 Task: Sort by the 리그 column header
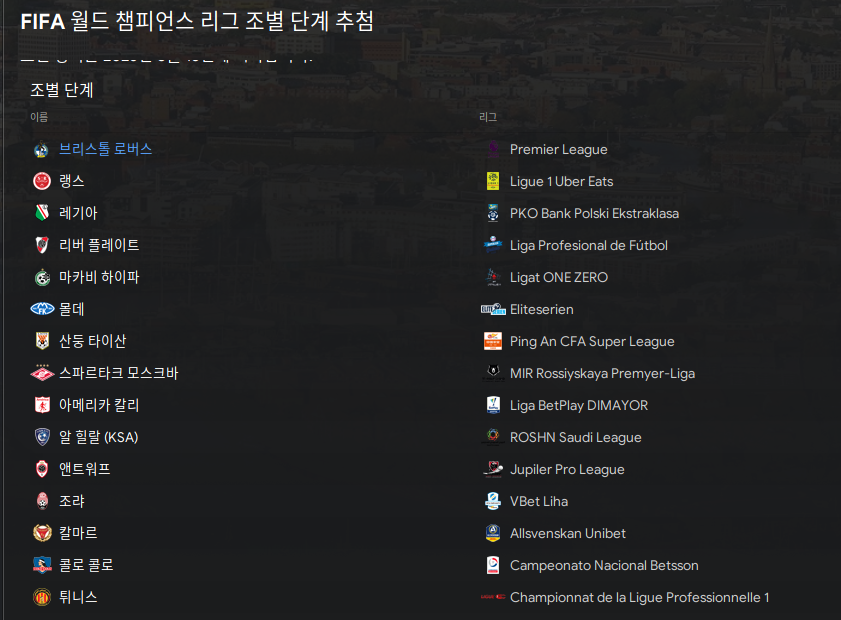pyautogui.click(x=488, y=117)
